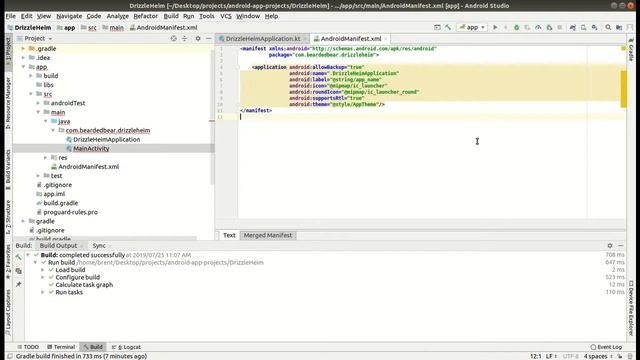Screen dimensions: 640x360
Task: Select the Sync tab in Build panel
Action: click(x=99, y=245)
